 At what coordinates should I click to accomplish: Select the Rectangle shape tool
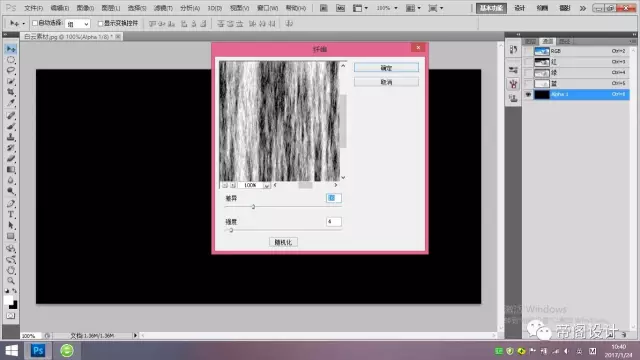tap(11, 236)
